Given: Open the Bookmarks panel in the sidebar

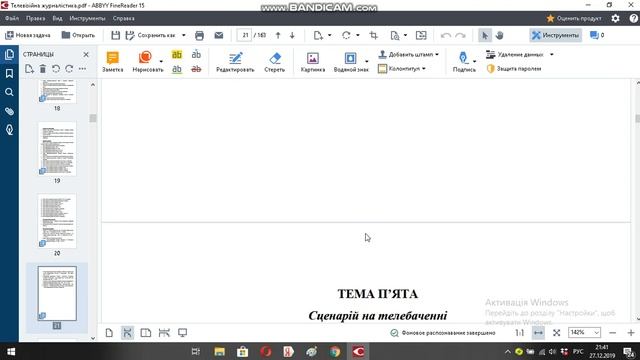Looking at the screenshot, I should tap(9, 73).
